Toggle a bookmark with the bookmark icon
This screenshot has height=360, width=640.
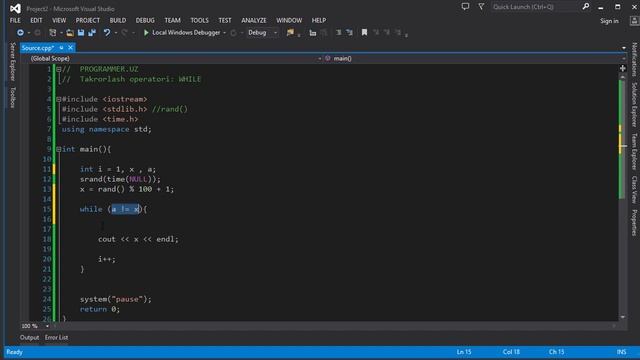pyautogui.click(x=364, y=33)
